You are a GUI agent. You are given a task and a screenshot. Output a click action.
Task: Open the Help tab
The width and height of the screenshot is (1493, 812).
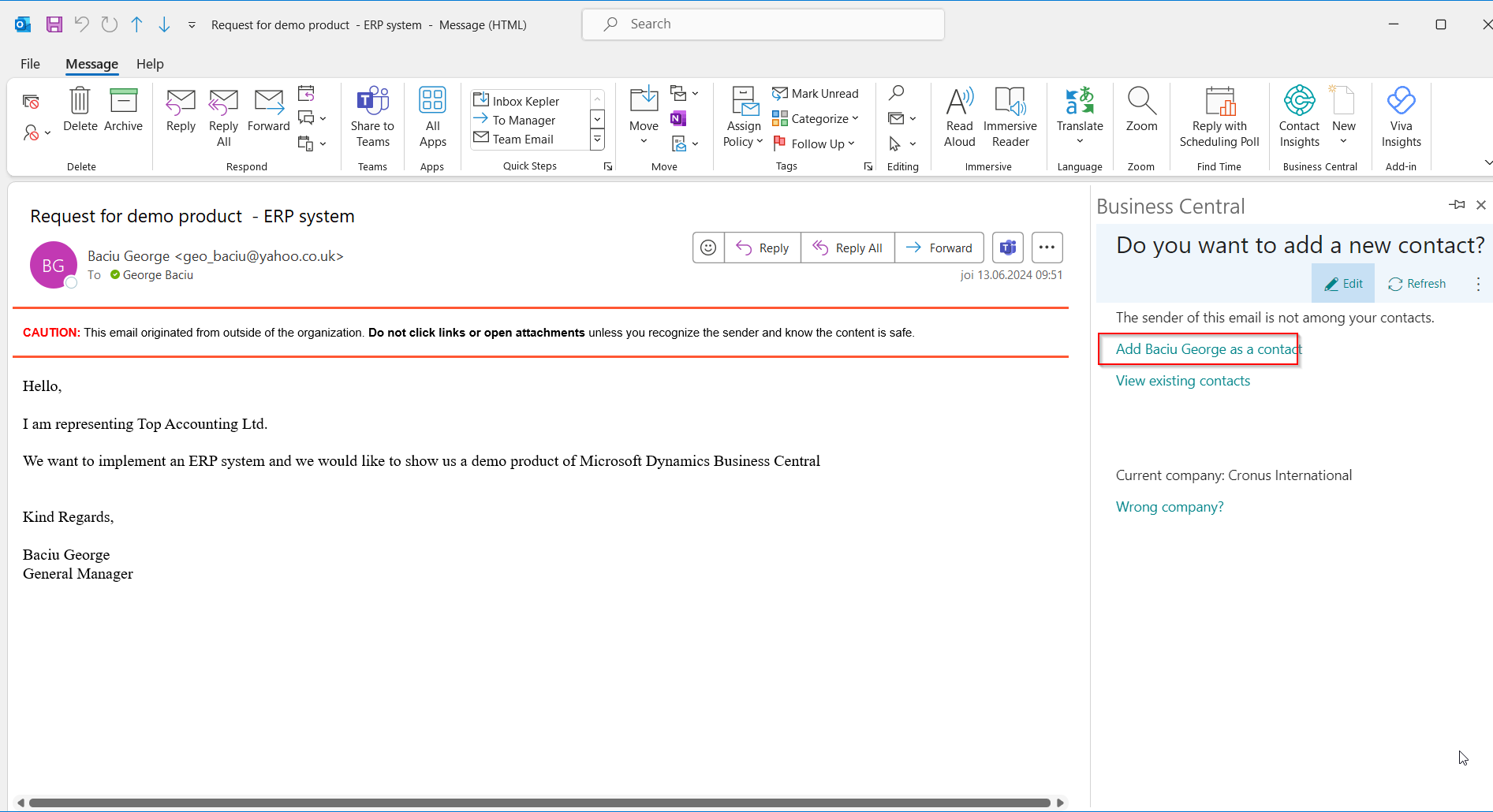click(x=150, y=64)
